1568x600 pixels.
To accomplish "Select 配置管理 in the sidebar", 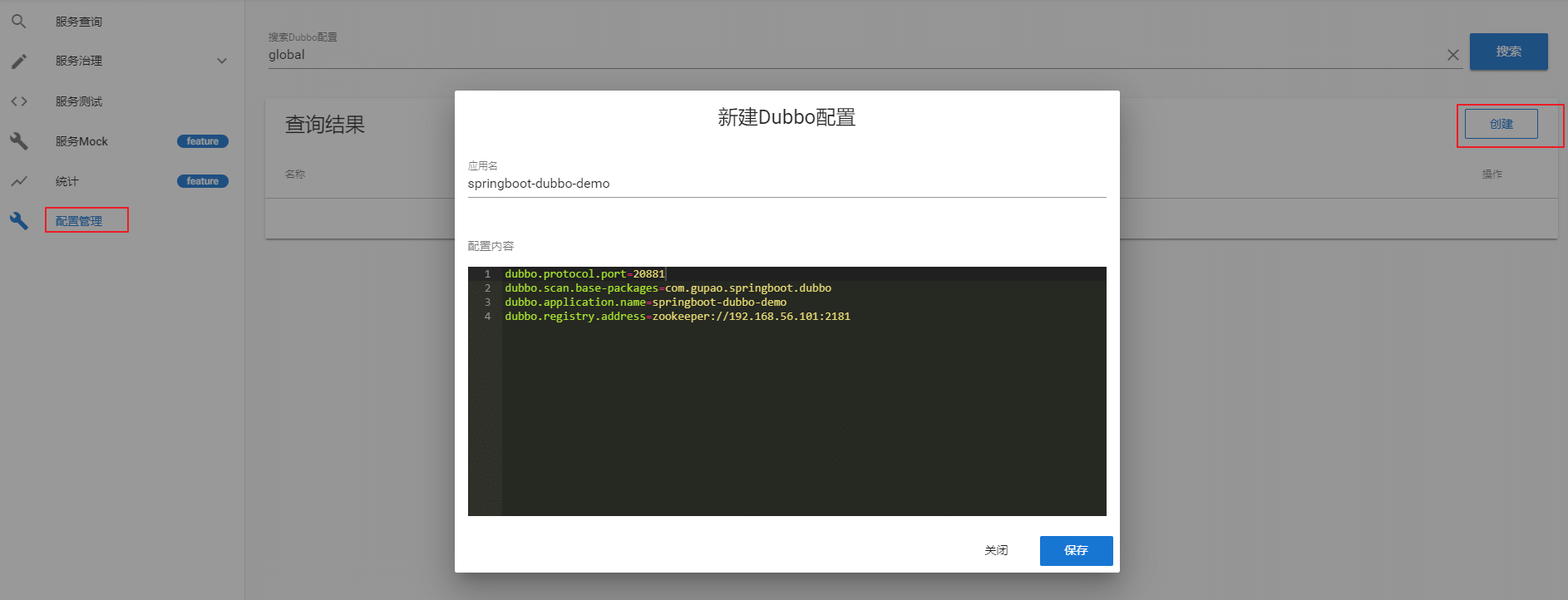I will point(79,221).
